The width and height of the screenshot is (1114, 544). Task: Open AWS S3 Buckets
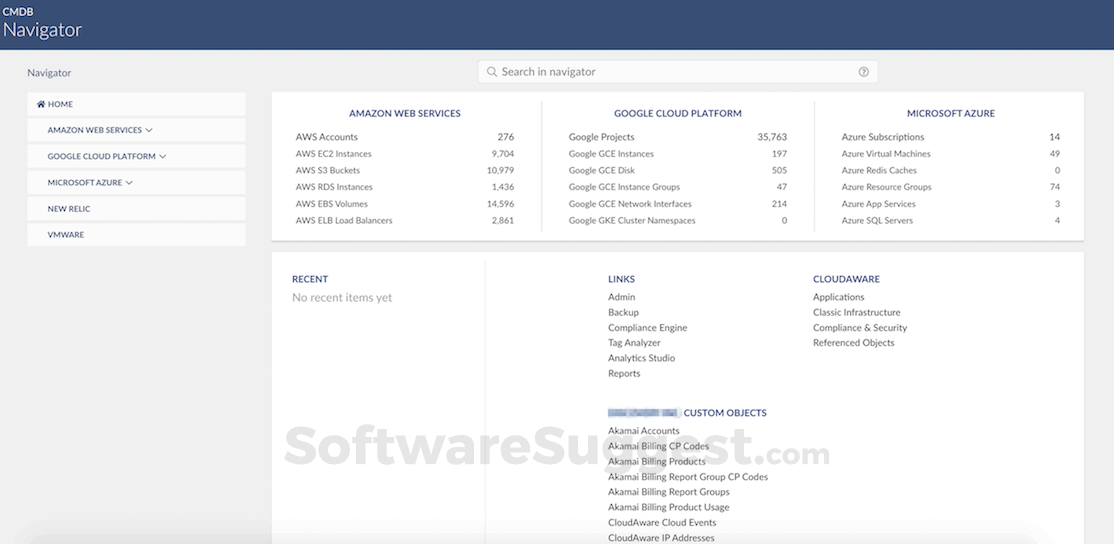pyautogui.click(x=328, y=170)
